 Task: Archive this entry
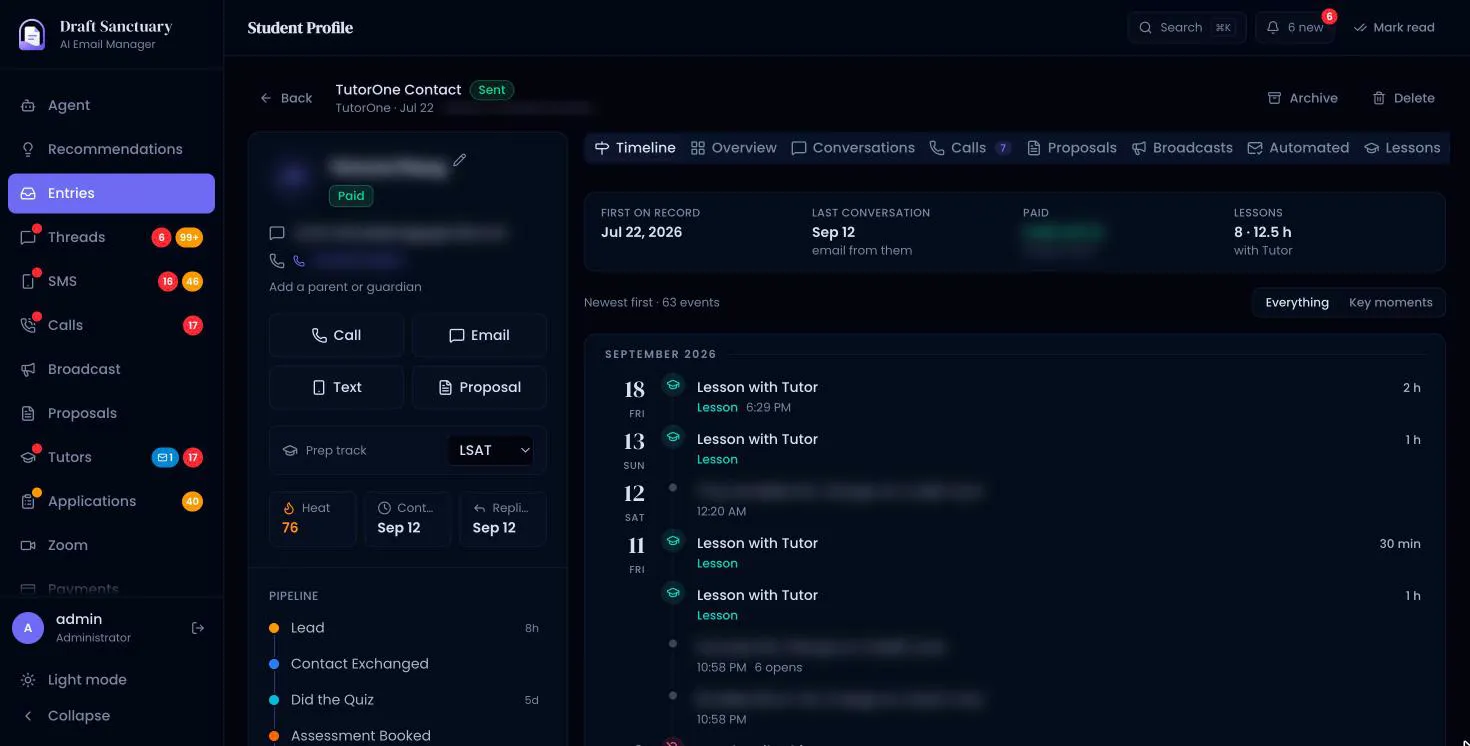click(x=1303, y=98)
